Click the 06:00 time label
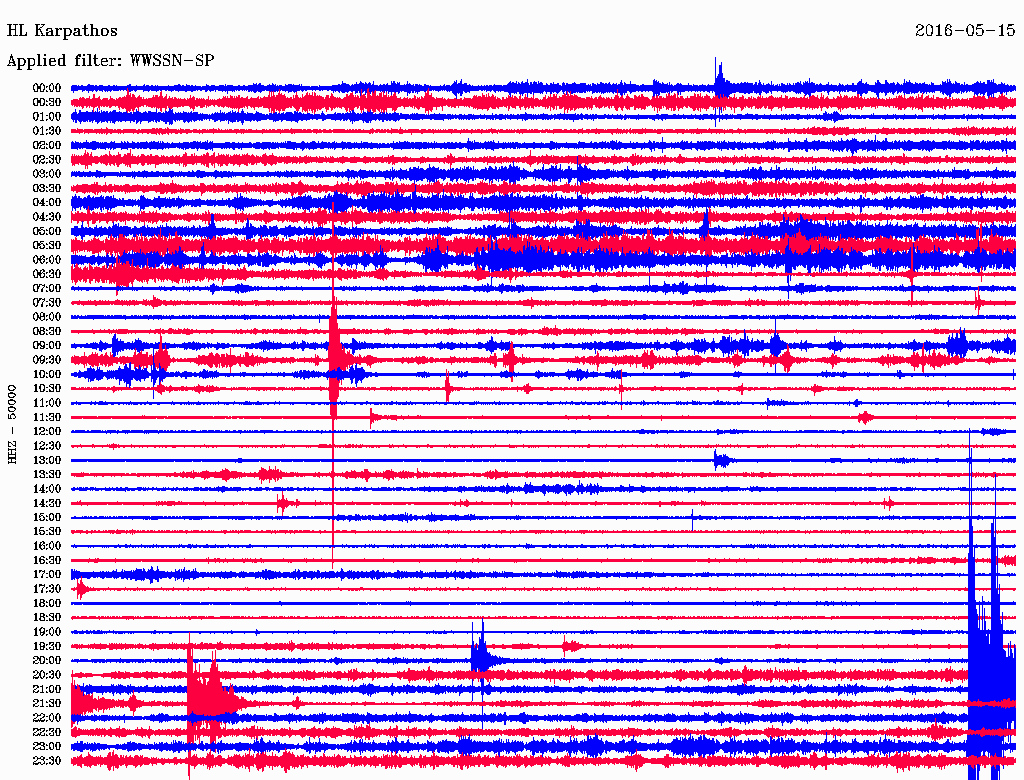Image resolution: width=1024 pixels, height=780 pixels. pyautogui.click(x=47, y=260)
